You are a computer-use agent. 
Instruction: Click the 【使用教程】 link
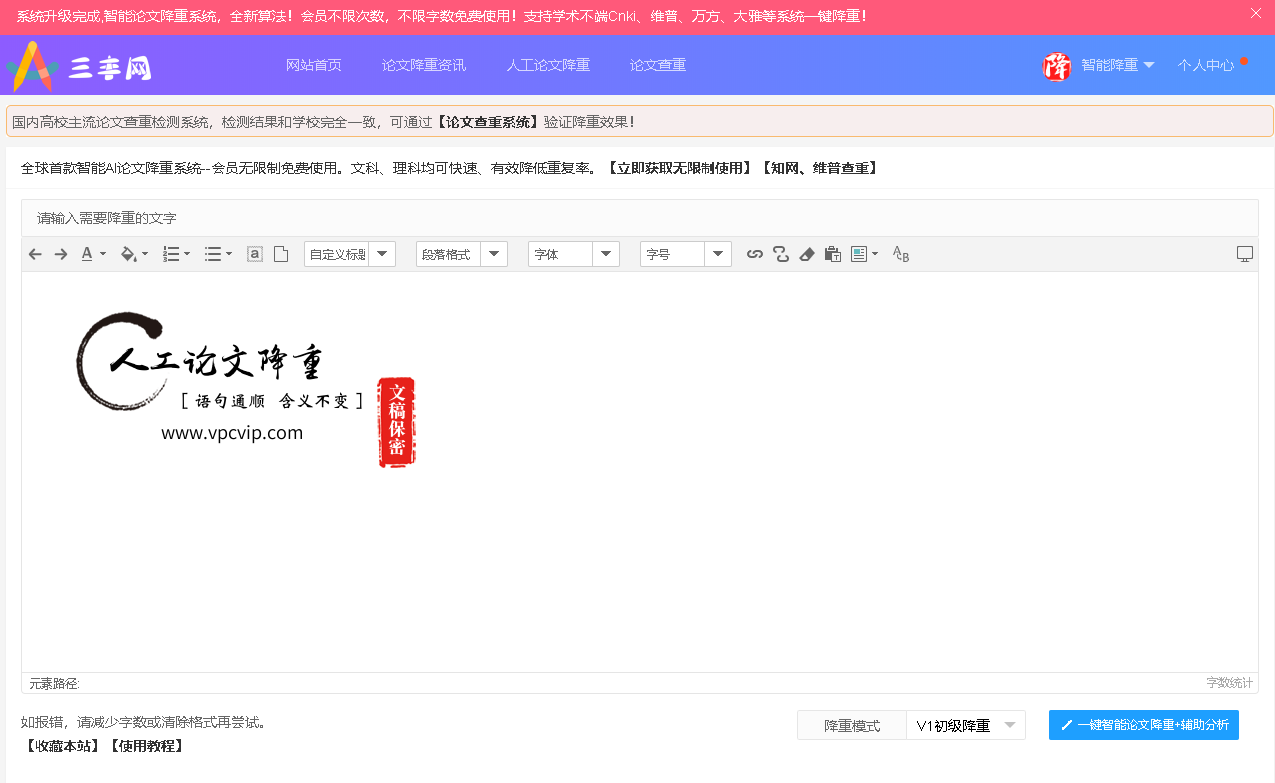click(147, 746)
